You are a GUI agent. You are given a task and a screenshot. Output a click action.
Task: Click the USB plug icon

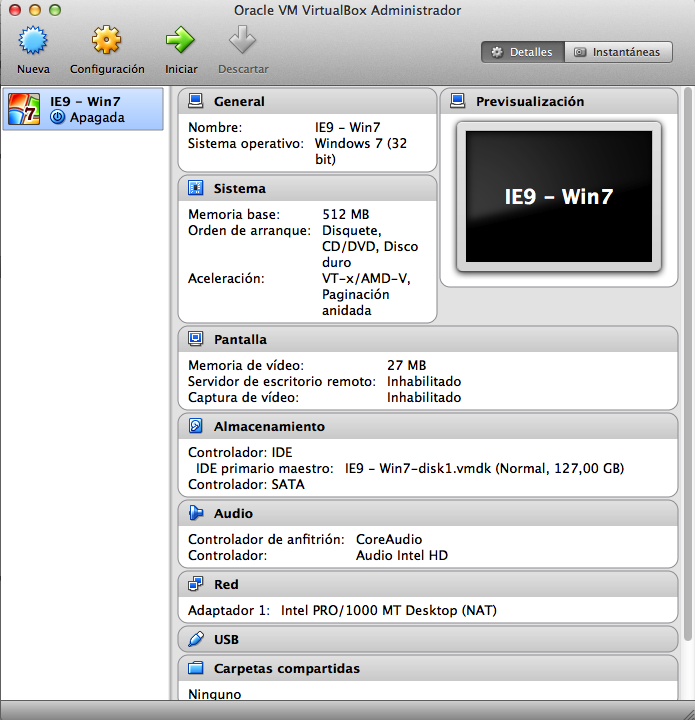[x=196, y=639]
